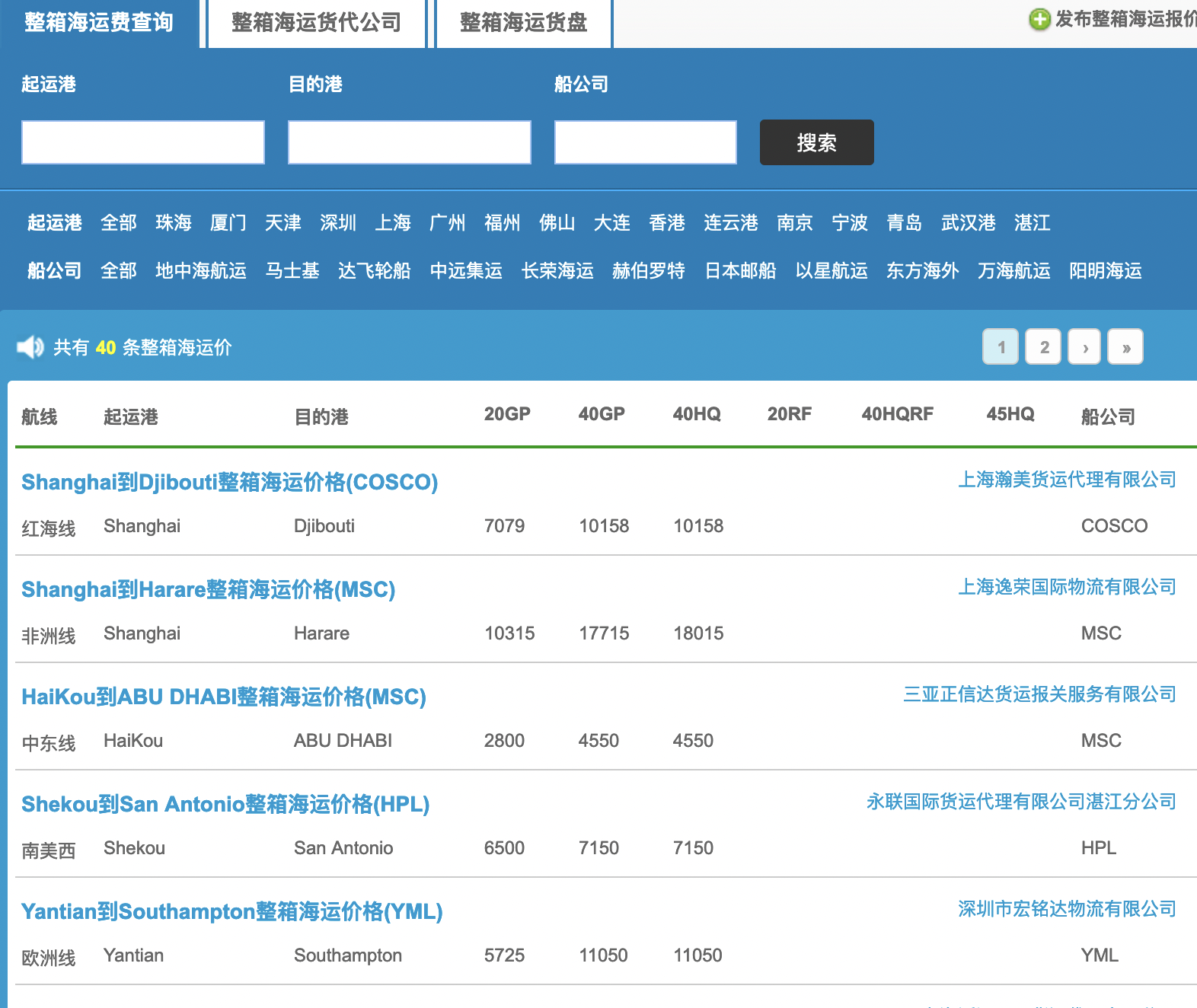Open HaiKou到ABU DHABI MSC listing
Screen dimensions: 1197x1008
[x=223, y=697]
